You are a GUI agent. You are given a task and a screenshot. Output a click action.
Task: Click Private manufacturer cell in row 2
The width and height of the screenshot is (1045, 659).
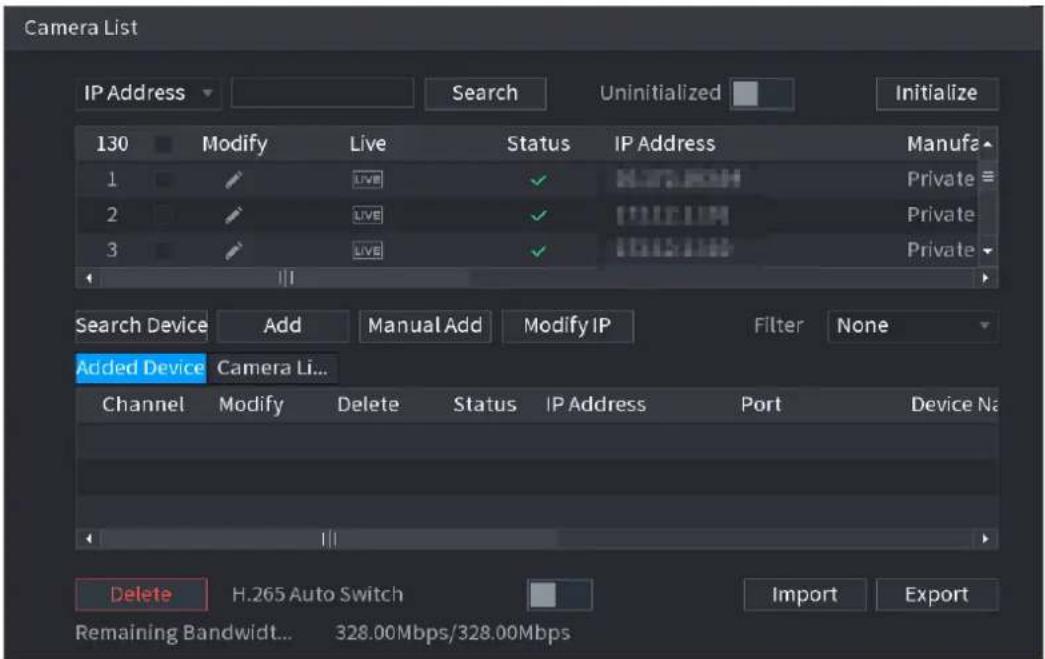[x=940, y=215]
